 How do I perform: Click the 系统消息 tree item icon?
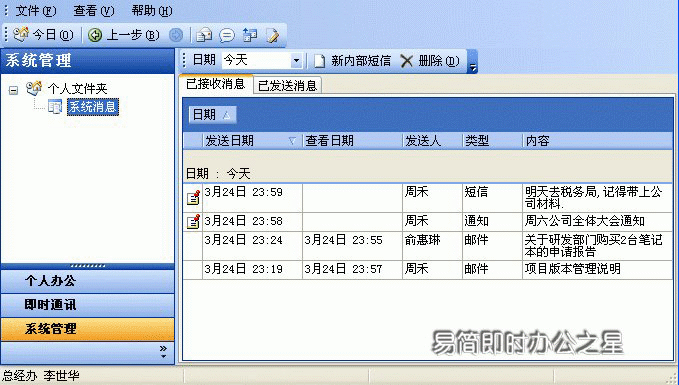click(55, 107)
